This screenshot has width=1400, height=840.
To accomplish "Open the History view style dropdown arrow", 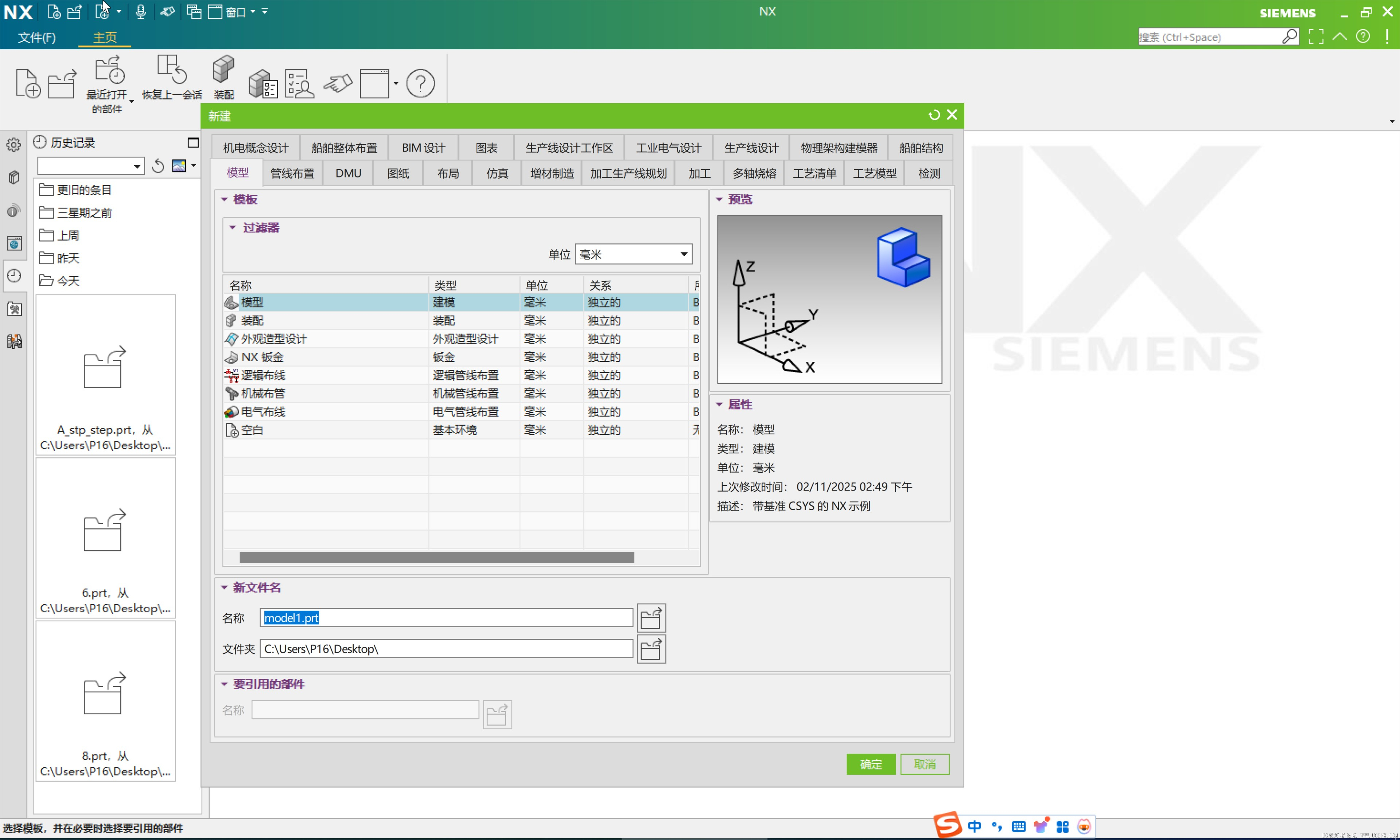I will point(194,165).
